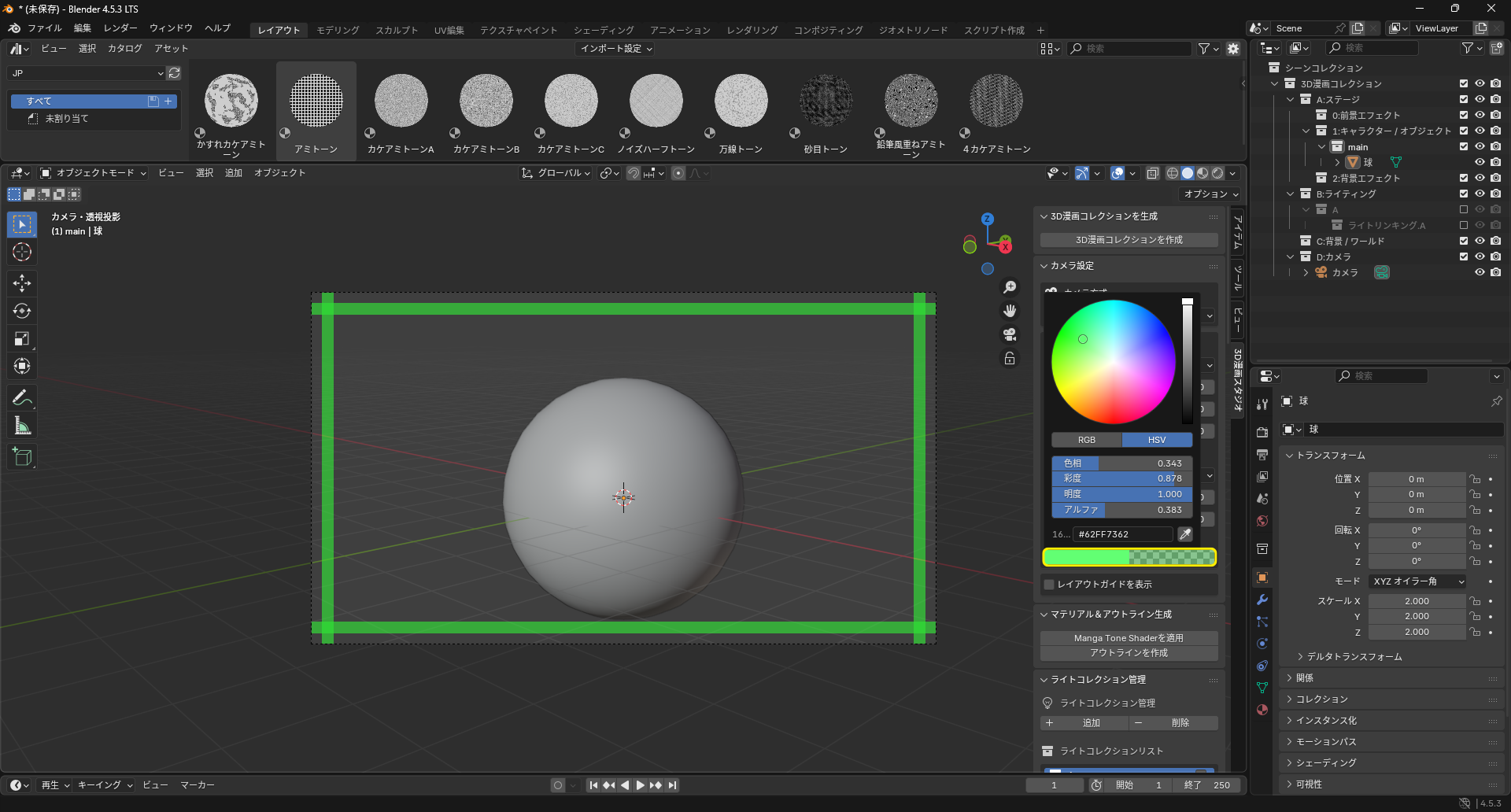This screenshot has width=1511, height=812.
Task: Open the Material properties tab icon
Action: click(1262, 710)
